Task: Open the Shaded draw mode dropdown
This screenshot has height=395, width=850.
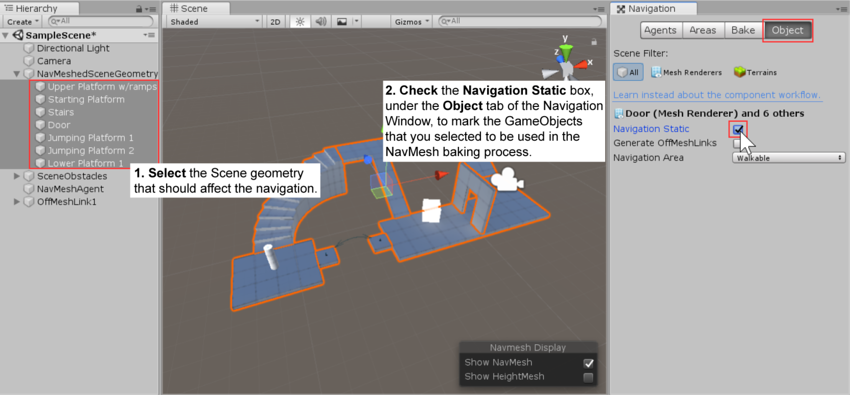Action: click(x=215, y=22)
